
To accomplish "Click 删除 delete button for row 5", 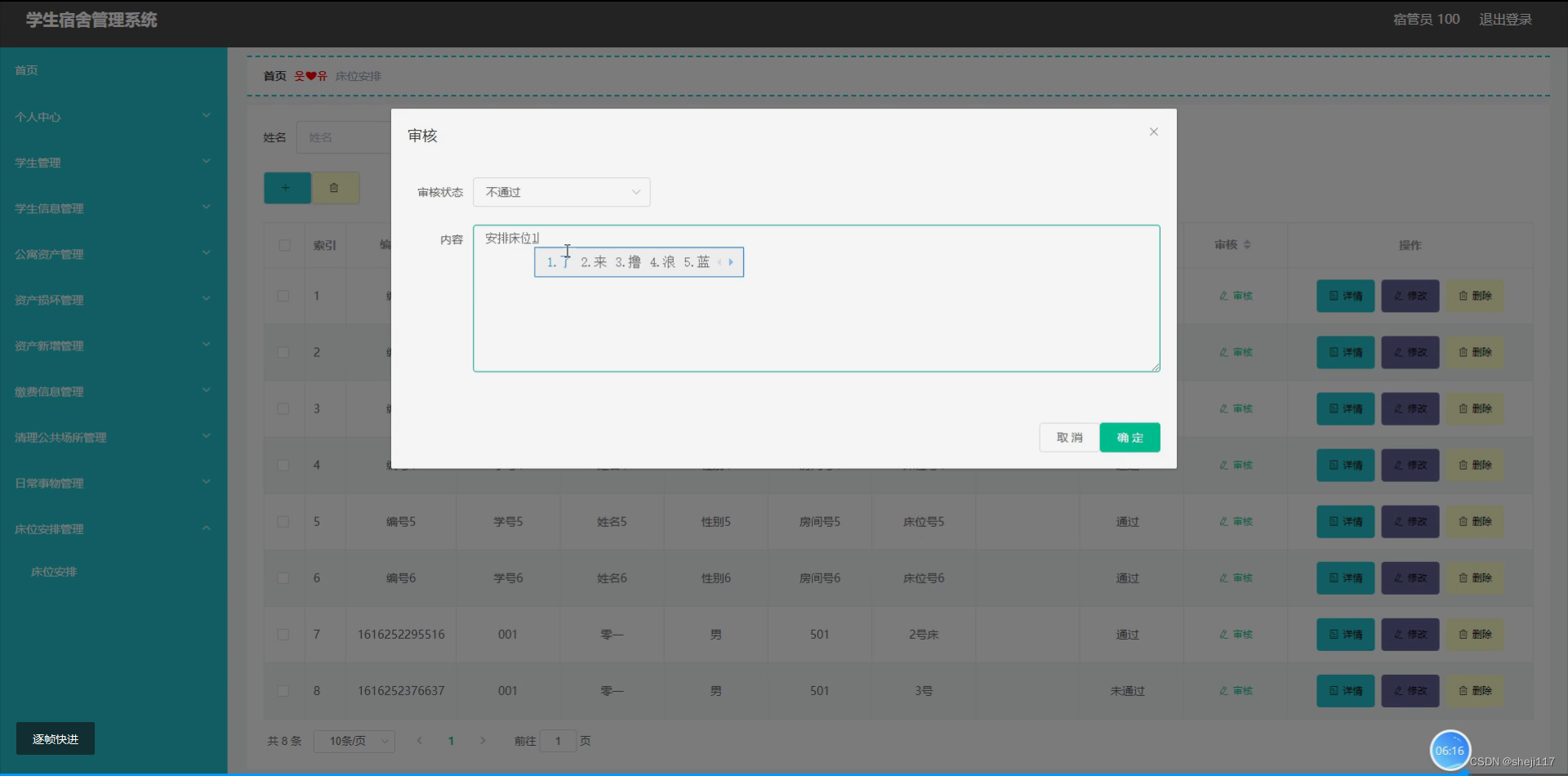I will coord(1475,521).
